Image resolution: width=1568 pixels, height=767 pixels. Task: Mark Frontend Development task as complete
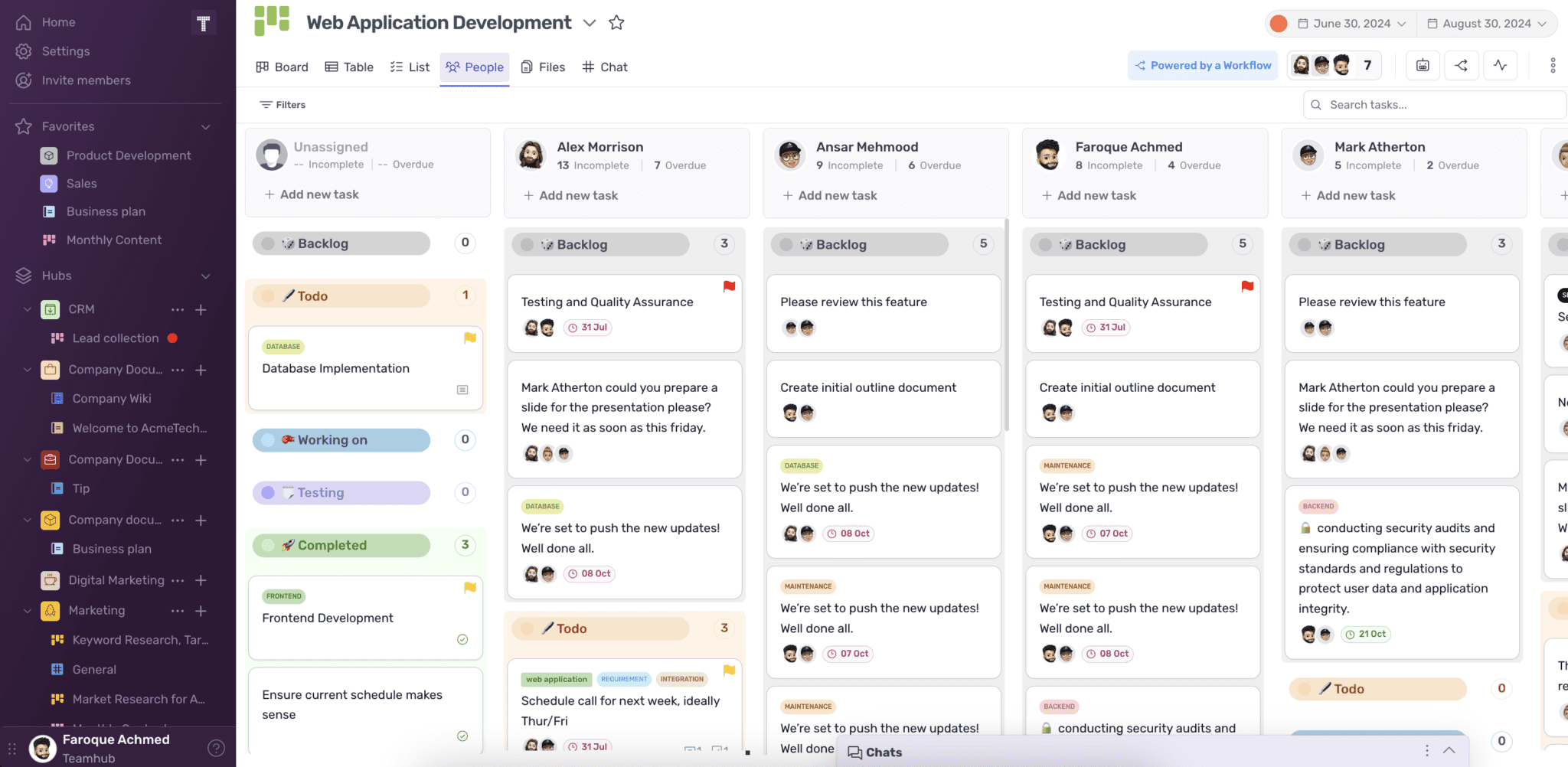(462, 640)
